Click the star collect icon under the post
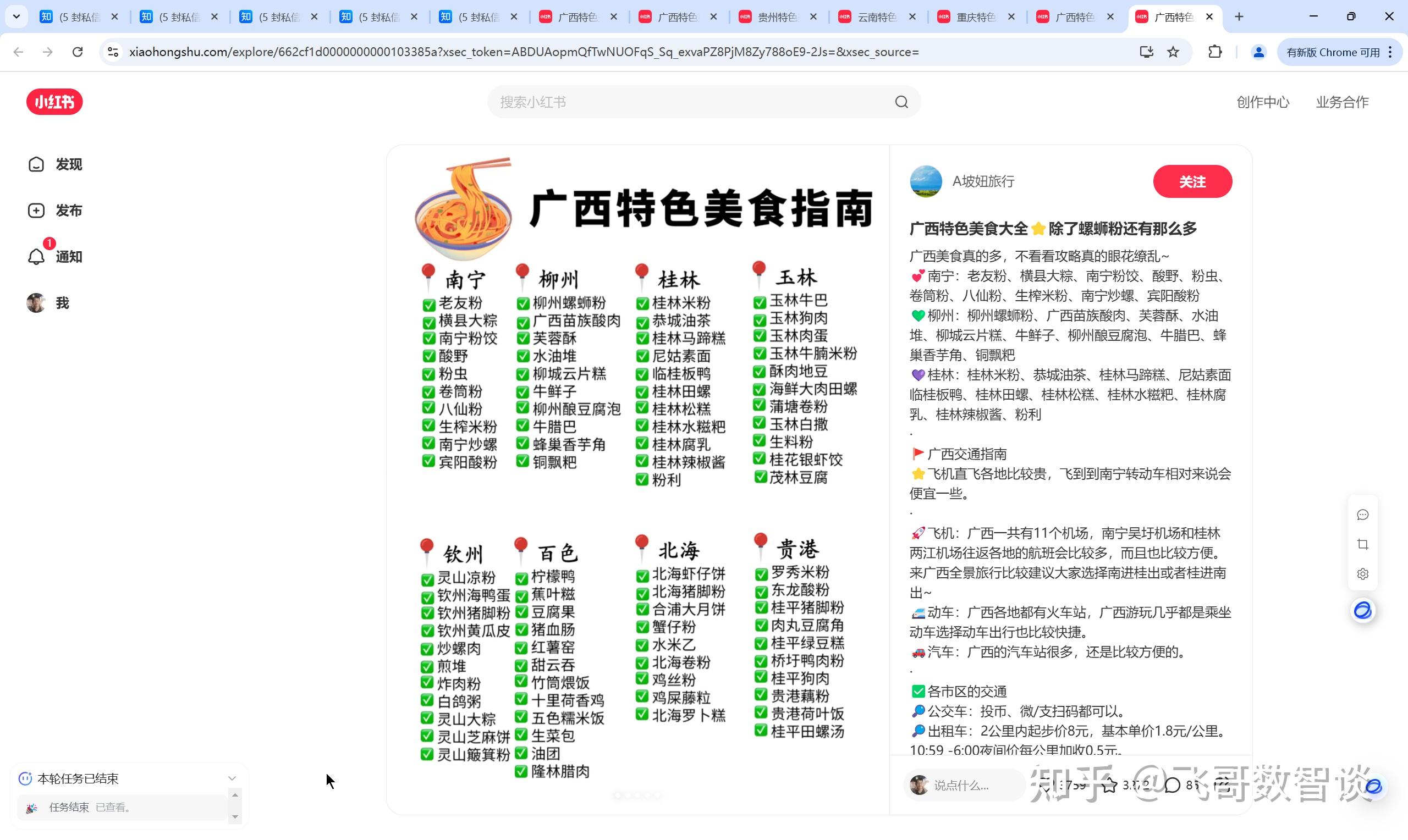1408x840 pixels. pos(1110,785)
